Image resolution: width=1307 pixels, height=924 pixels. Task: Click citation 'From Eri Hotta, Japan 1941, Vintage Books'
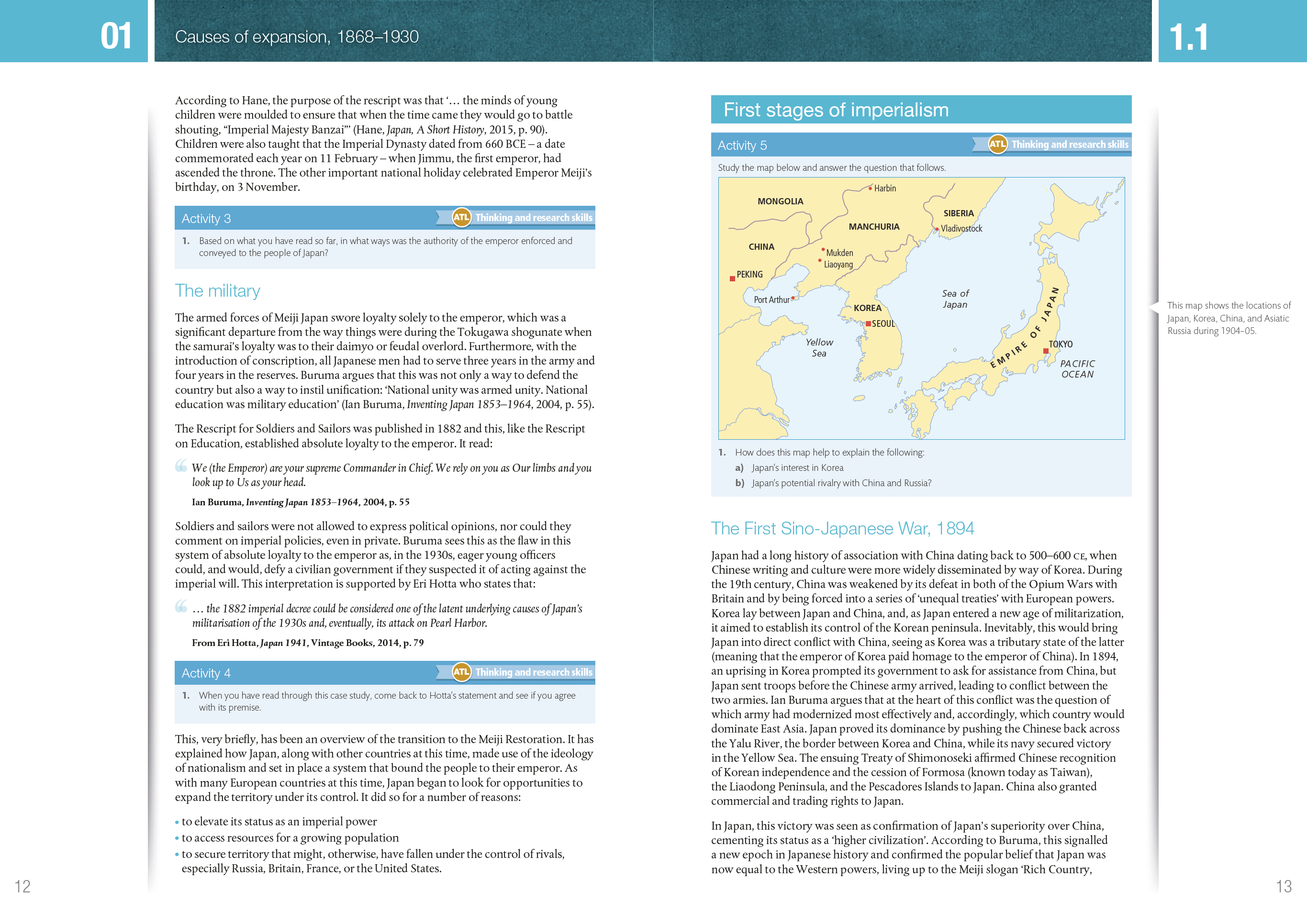click(x=307, y=643)
